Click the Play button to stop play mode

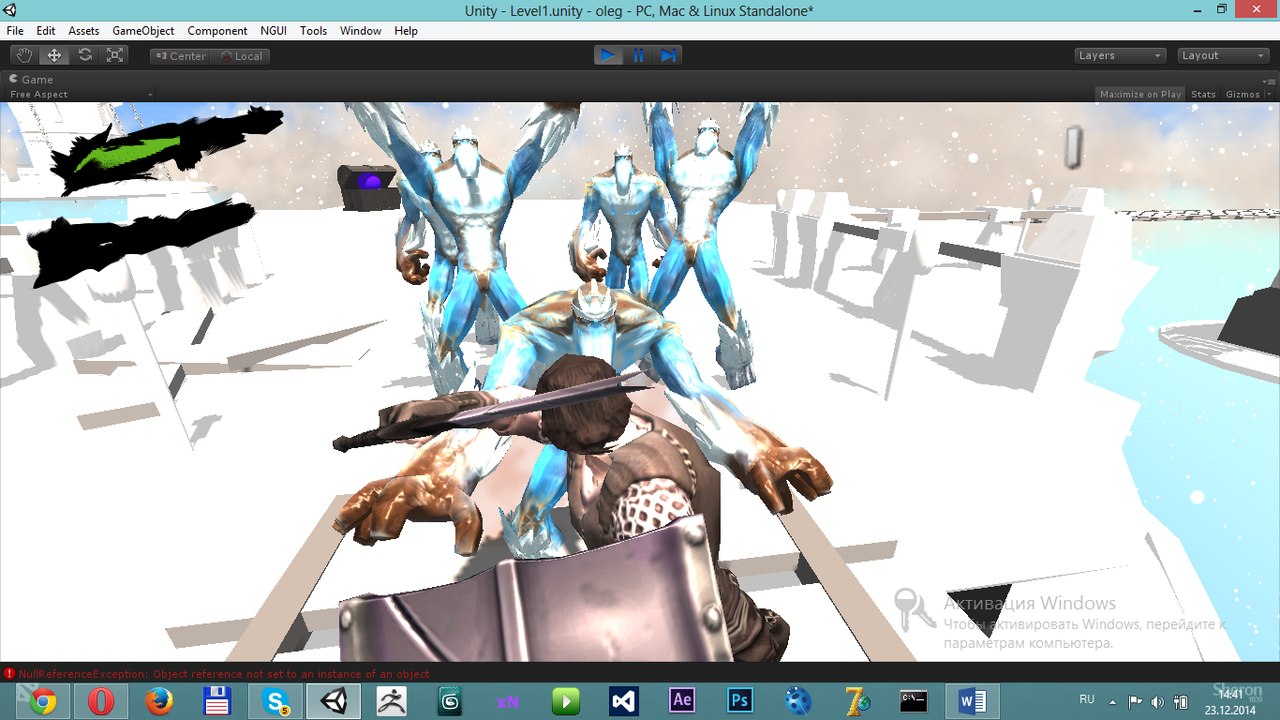608,55
